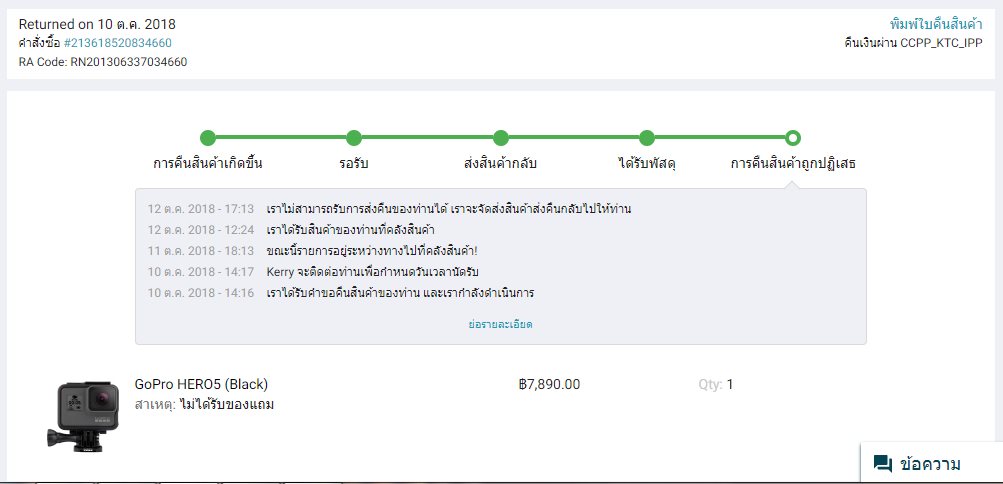Image resolution: width=1003 pixels, height=484 pixels.
Task: Click the การคืนสินค้าถูกปฏิเสธ step label
Action: tap(793, 164)
